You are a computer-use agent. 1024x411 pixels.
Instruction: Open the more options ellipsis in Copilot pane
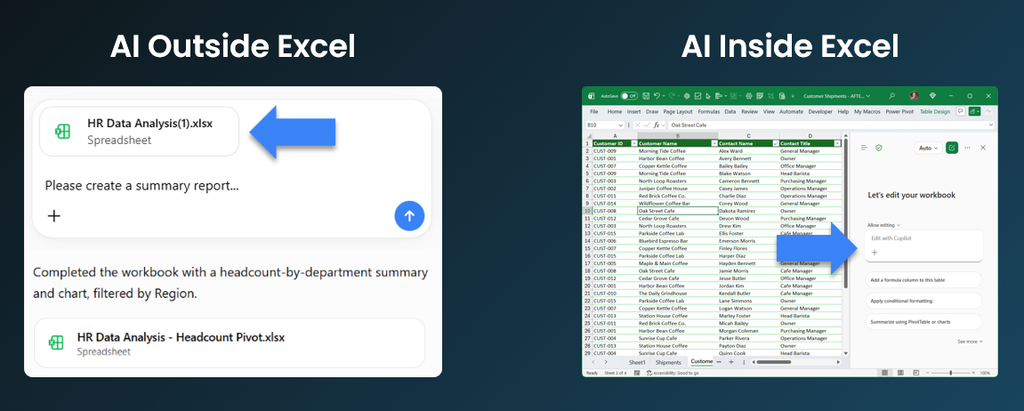(968, 148)
